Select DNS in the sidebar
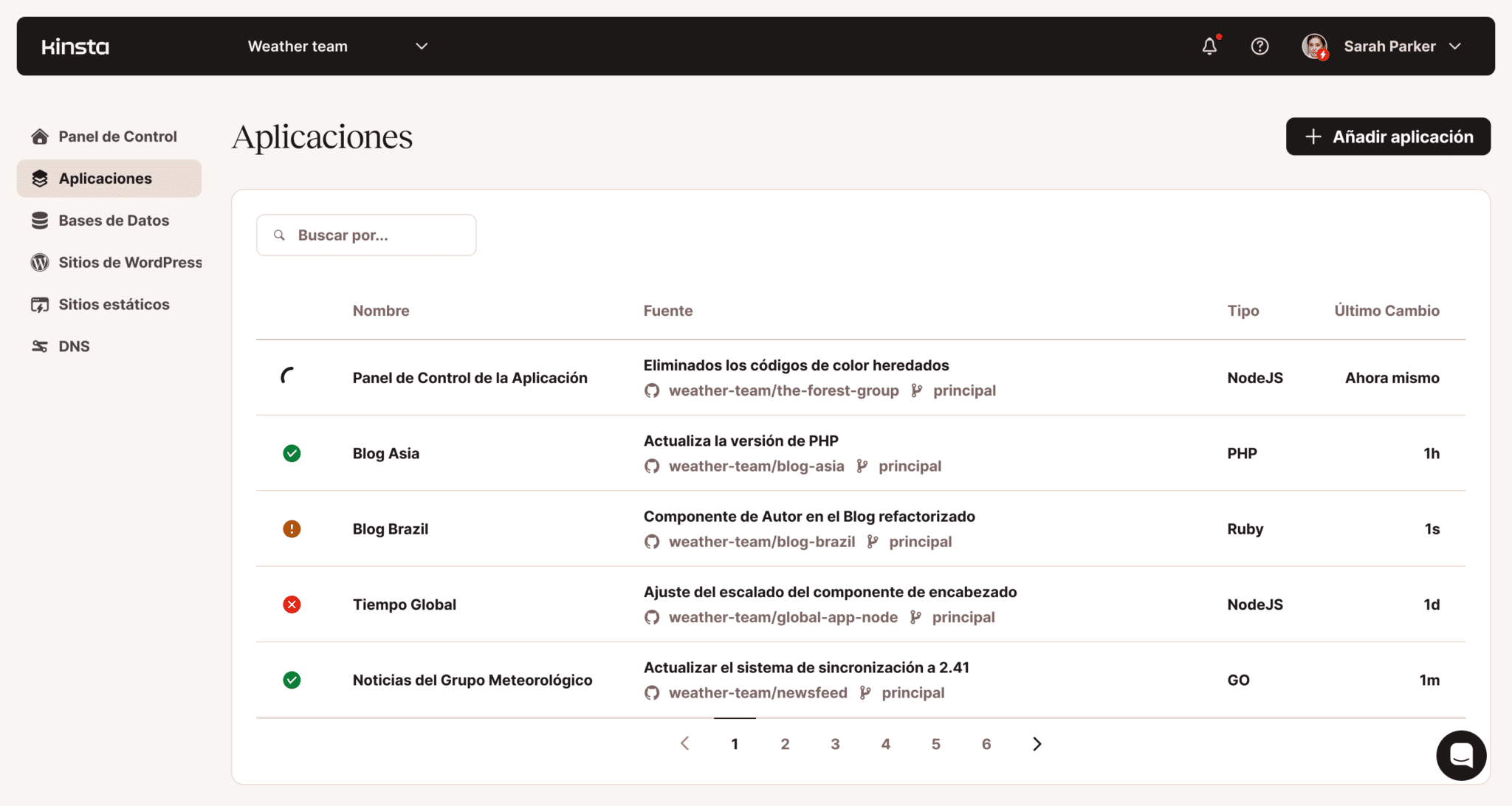Screen dimensions: 1512x806 74,346
